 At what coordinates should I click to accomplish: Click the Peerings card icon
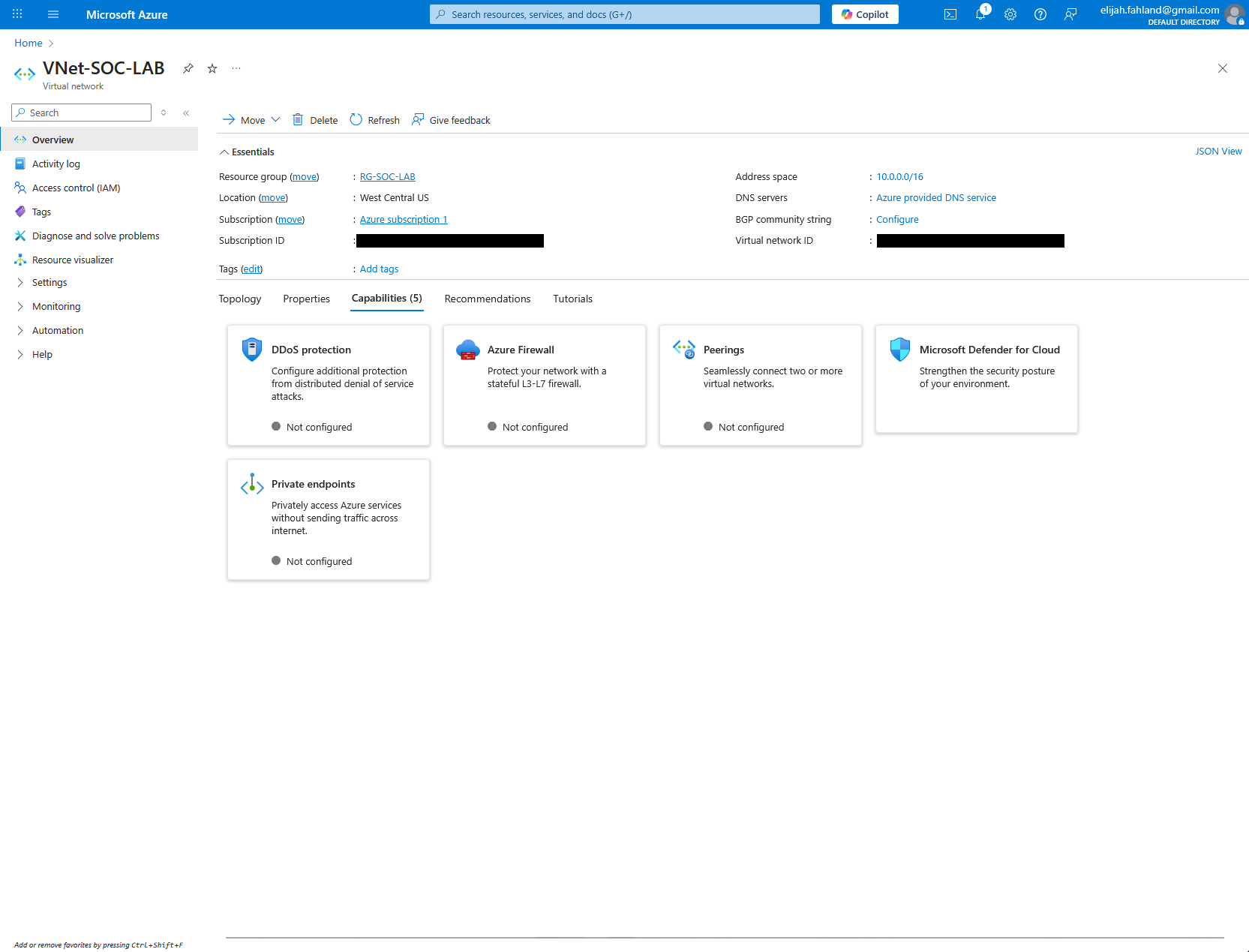pyautogui.click(x=684, y=350)
